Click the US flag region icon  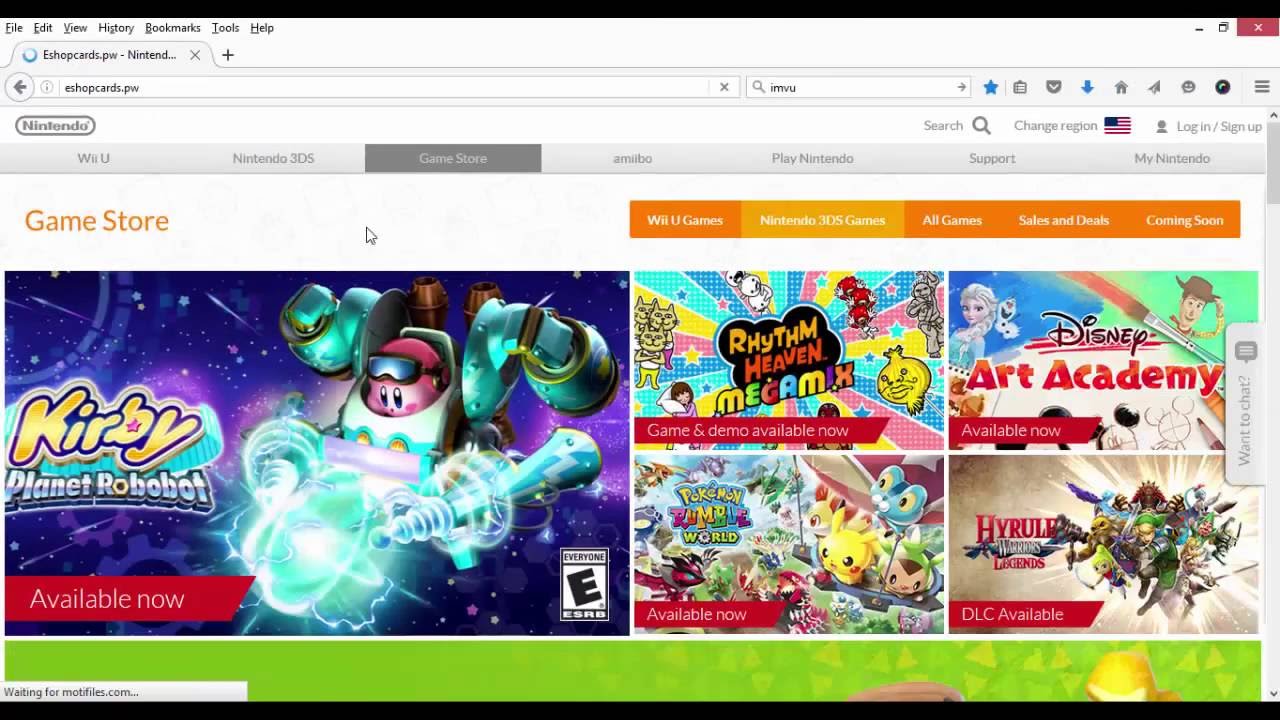[1117, 126]
